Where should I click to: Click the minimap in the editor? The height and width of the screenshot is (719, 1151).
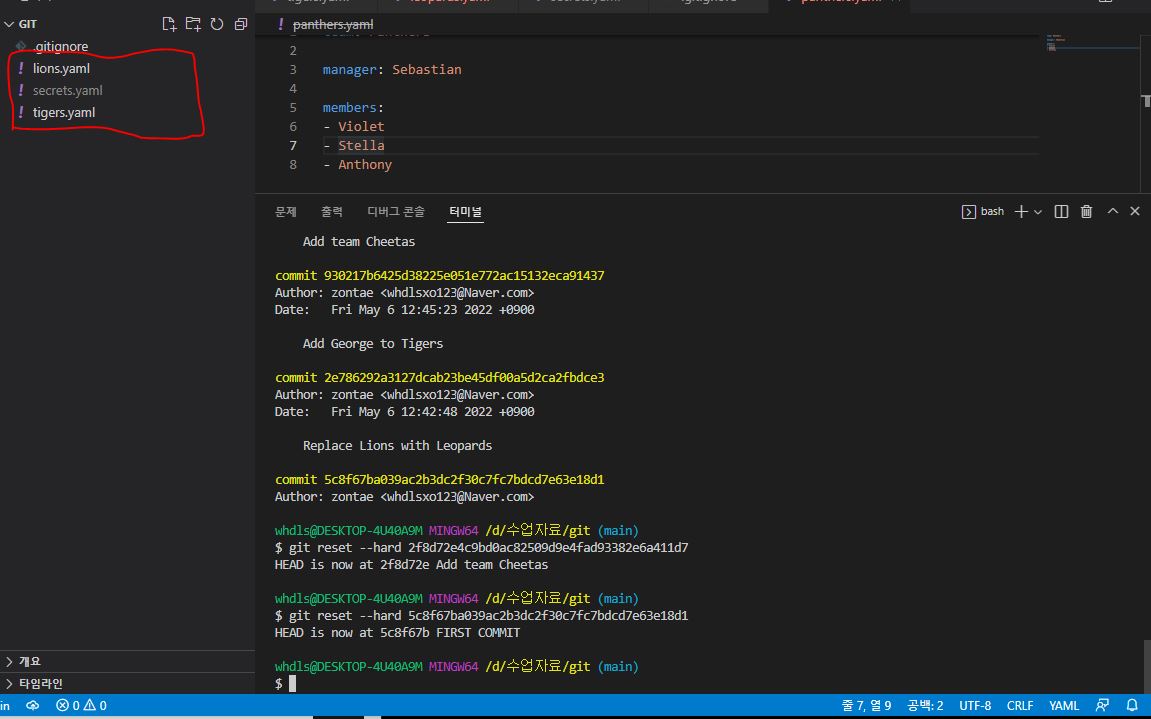[x=1092, y=44]
